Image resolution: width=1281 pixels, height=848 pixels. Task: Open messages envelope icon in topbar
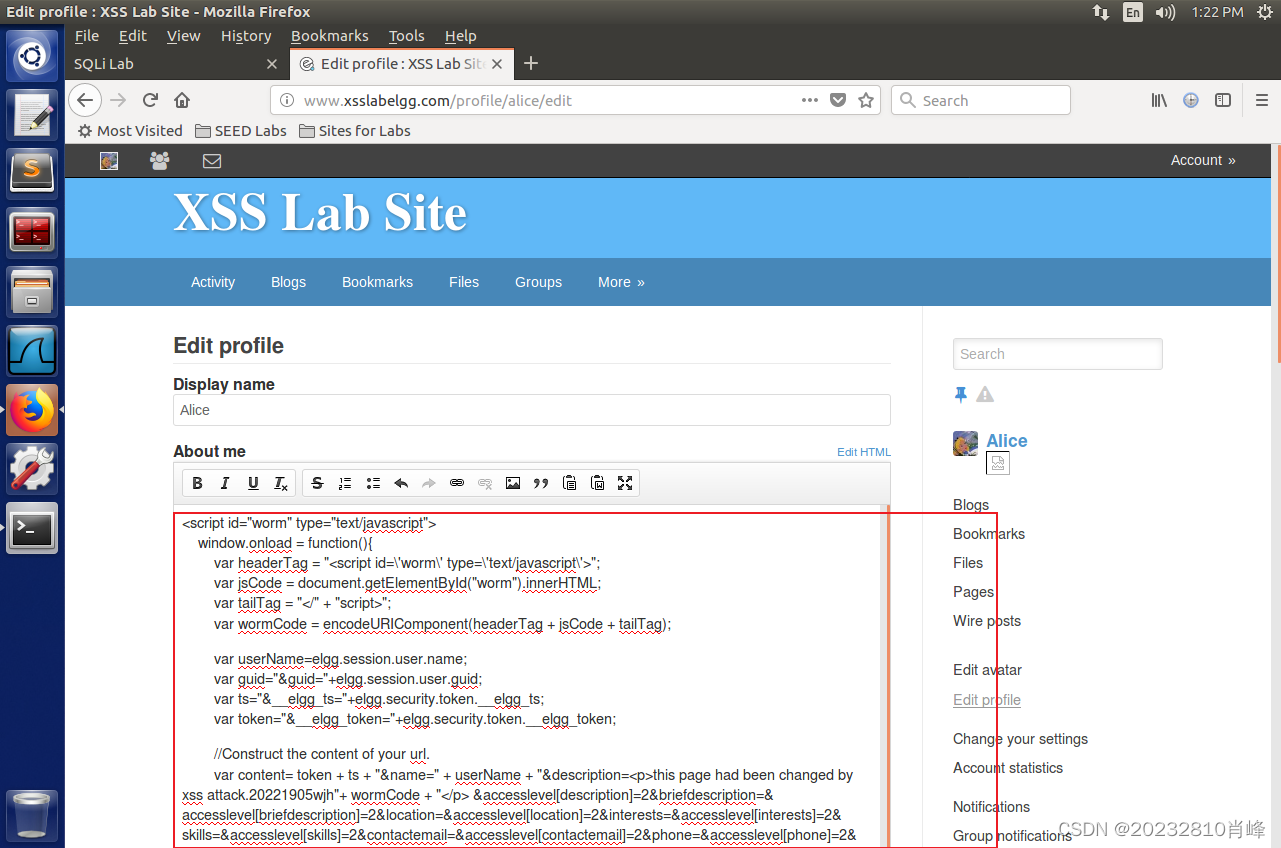(212, 160)
